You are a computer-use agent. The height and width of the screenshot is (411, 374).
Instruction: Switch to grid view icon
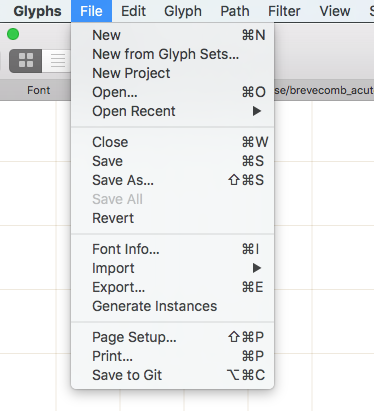(x=26, y=61)
